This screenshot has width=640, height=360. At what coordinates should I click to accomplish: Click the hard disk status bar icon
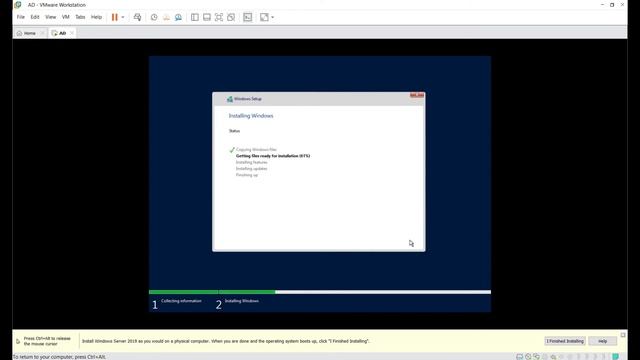coord(520,357)
